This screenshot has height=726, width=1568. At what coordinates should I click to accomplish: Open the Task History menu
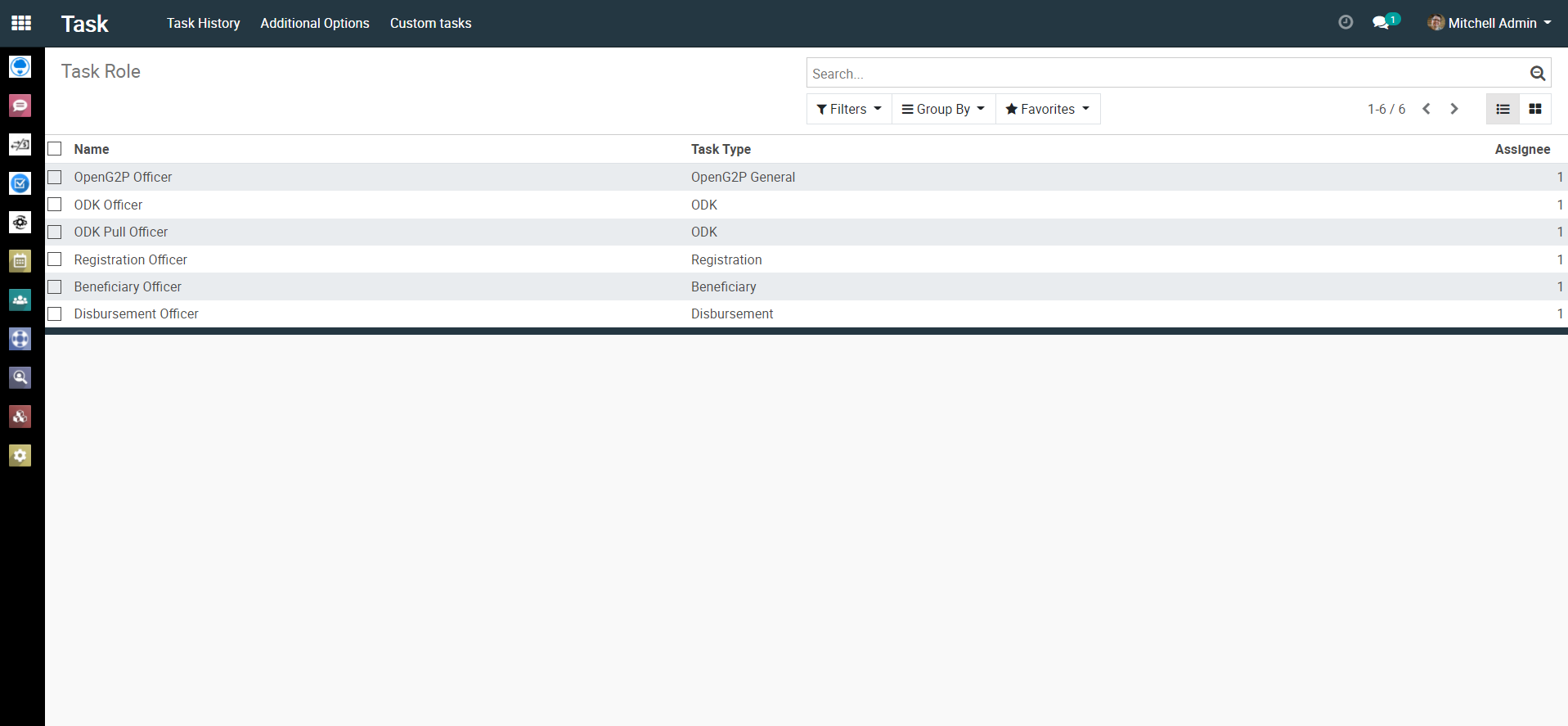pos(203,23)
